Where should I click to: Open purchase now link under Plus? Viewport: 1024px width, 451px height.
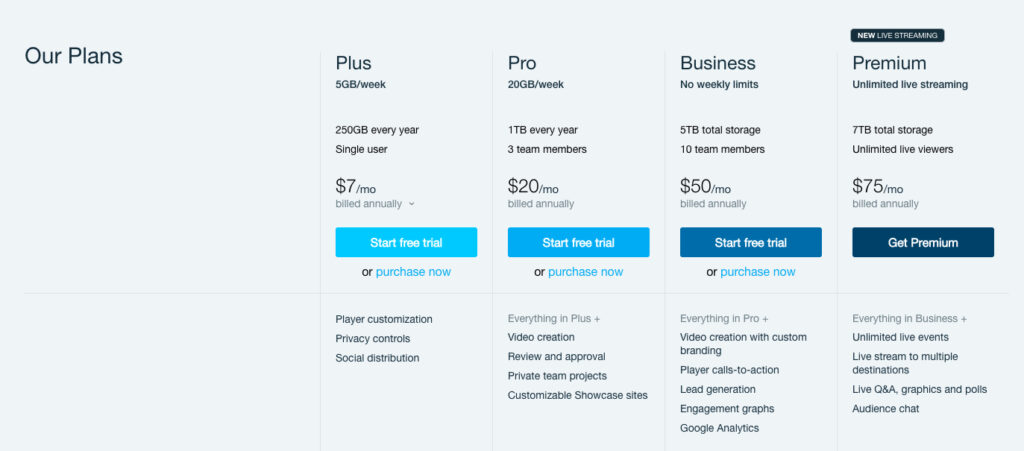[413, 272]
